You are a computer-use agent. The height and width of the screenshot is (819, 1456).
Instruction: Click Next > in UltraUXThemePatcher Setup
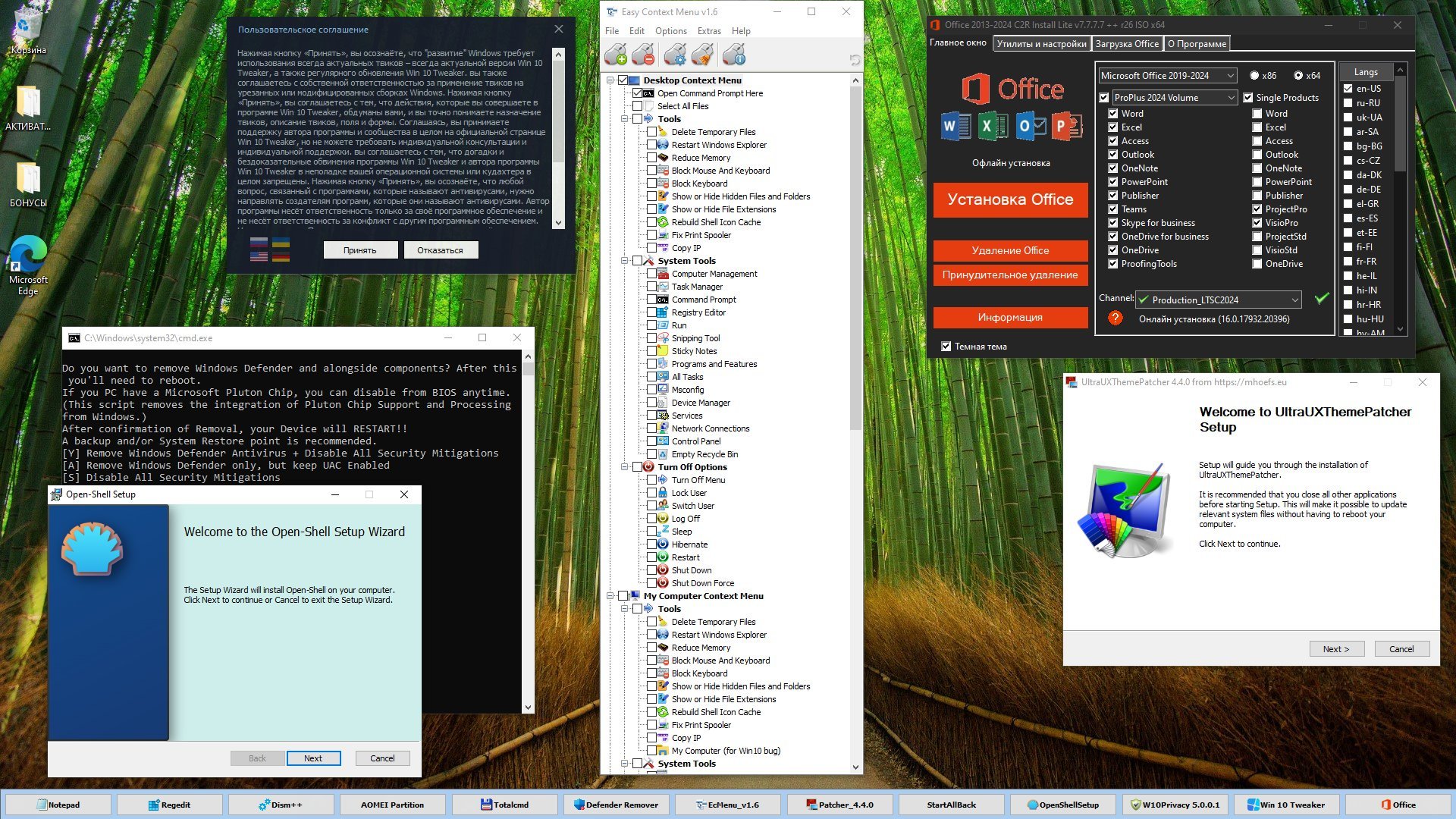click(1336, 649)
